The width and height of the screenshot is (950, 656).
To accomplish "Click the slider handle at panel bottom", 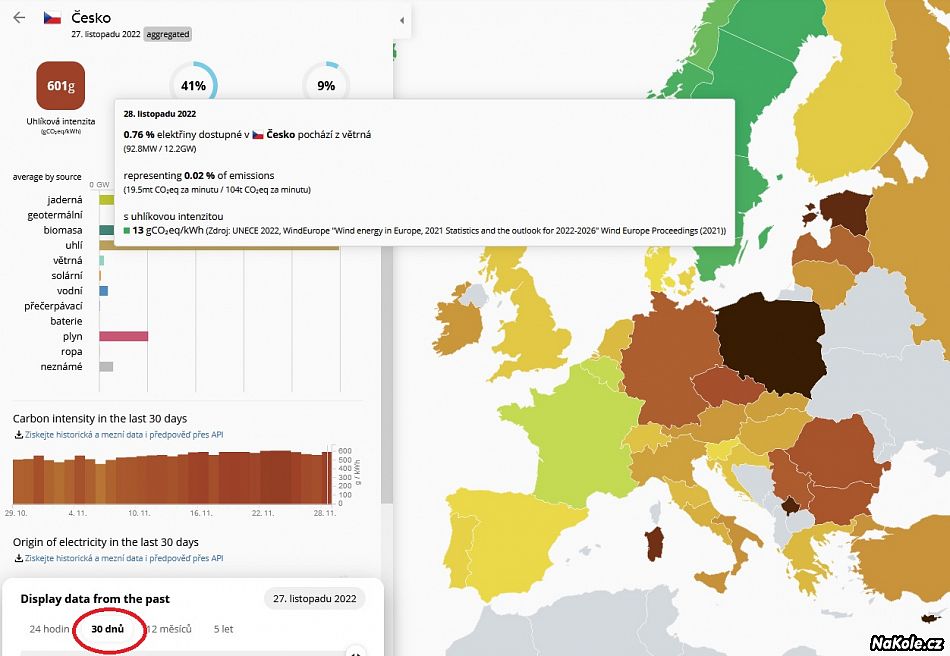I will point(356,652).
